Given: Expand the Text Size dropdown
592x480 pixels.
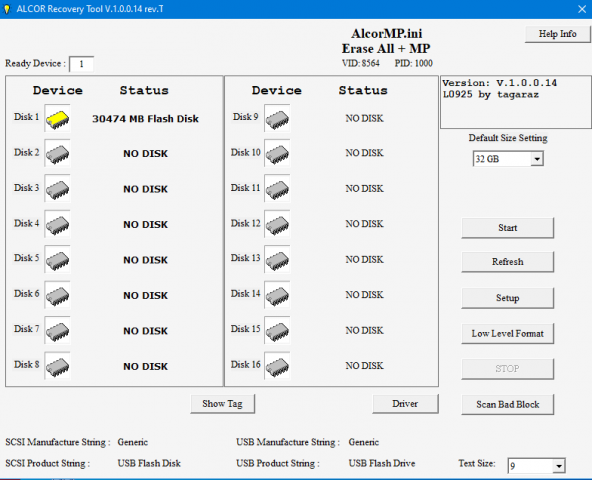Looking at the screenshot, I should 536,466.
